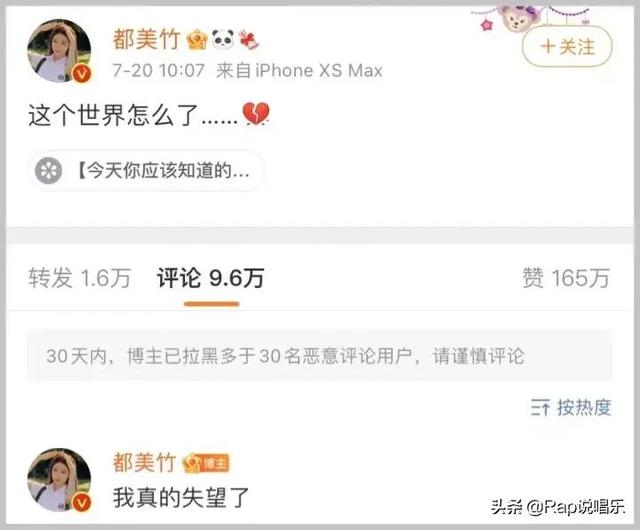Tap the grey flower icon in link card
Viewport: 640px width, 530px height.
48,170
